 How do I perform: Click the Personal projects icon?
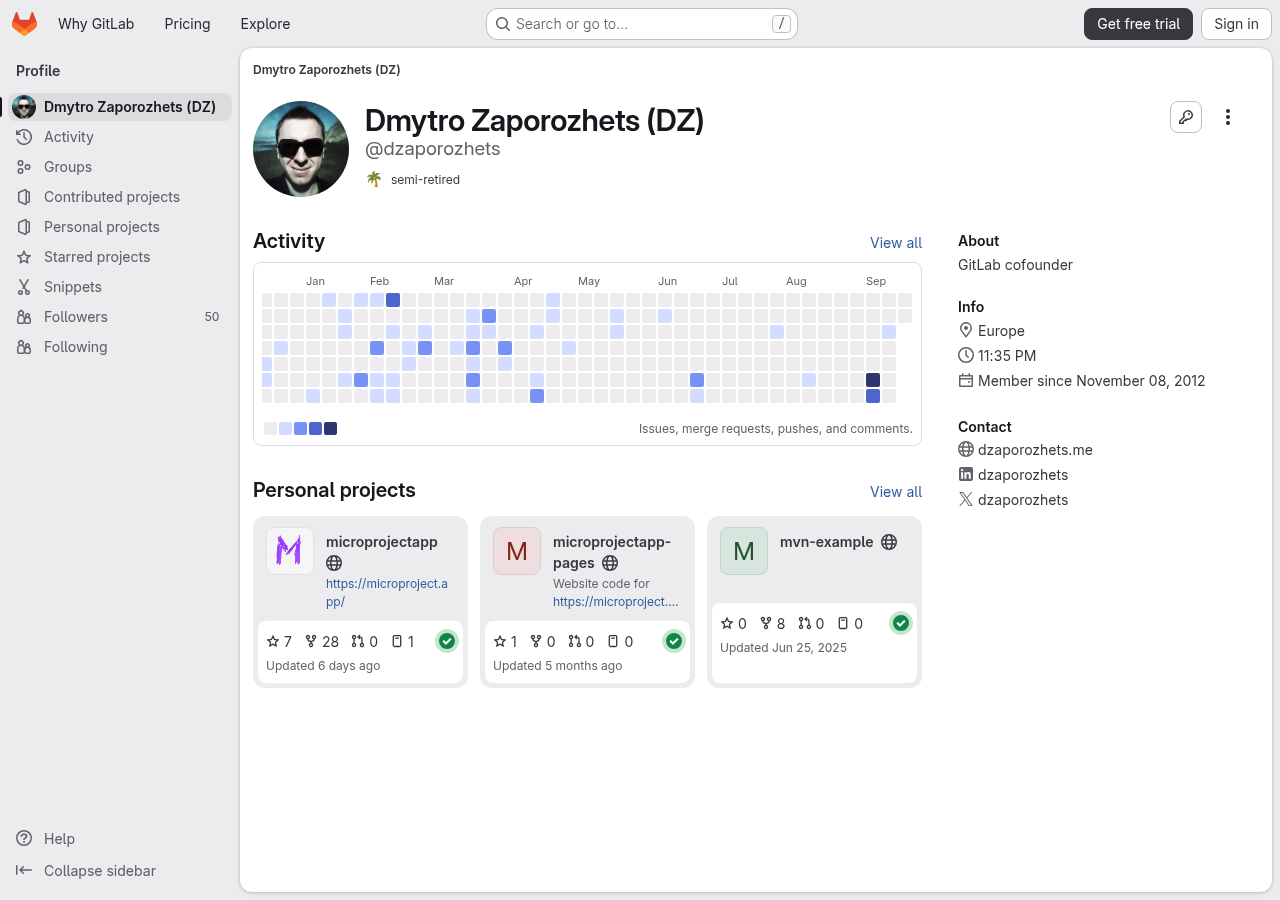(x=24, y=227)
